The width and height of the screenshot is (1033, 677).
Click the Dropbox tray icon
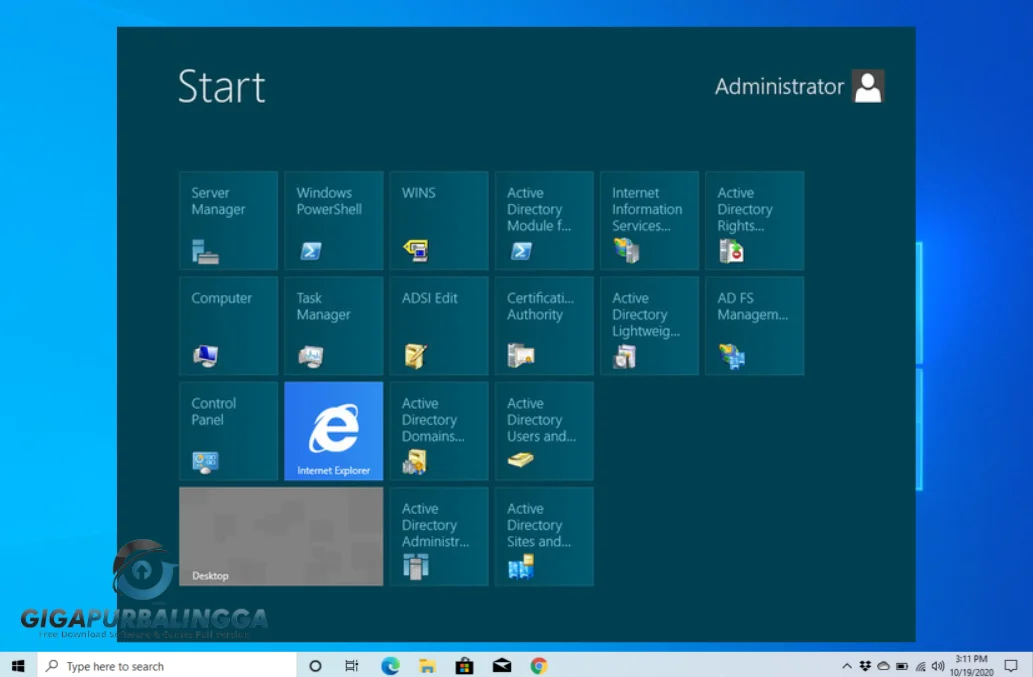tap(865, 666)
